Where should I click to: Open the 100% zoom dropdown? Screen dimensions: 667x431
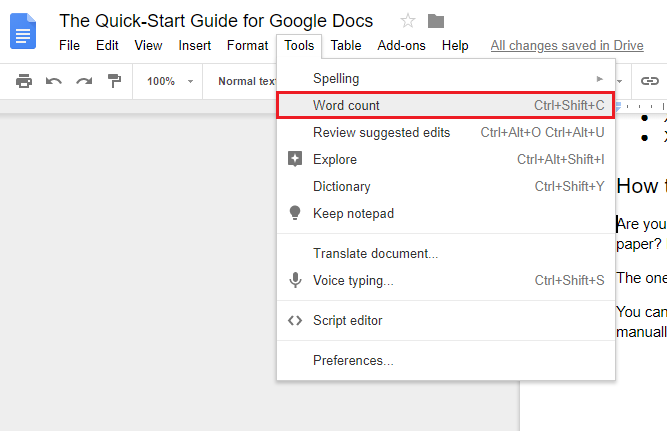point(167,81)
